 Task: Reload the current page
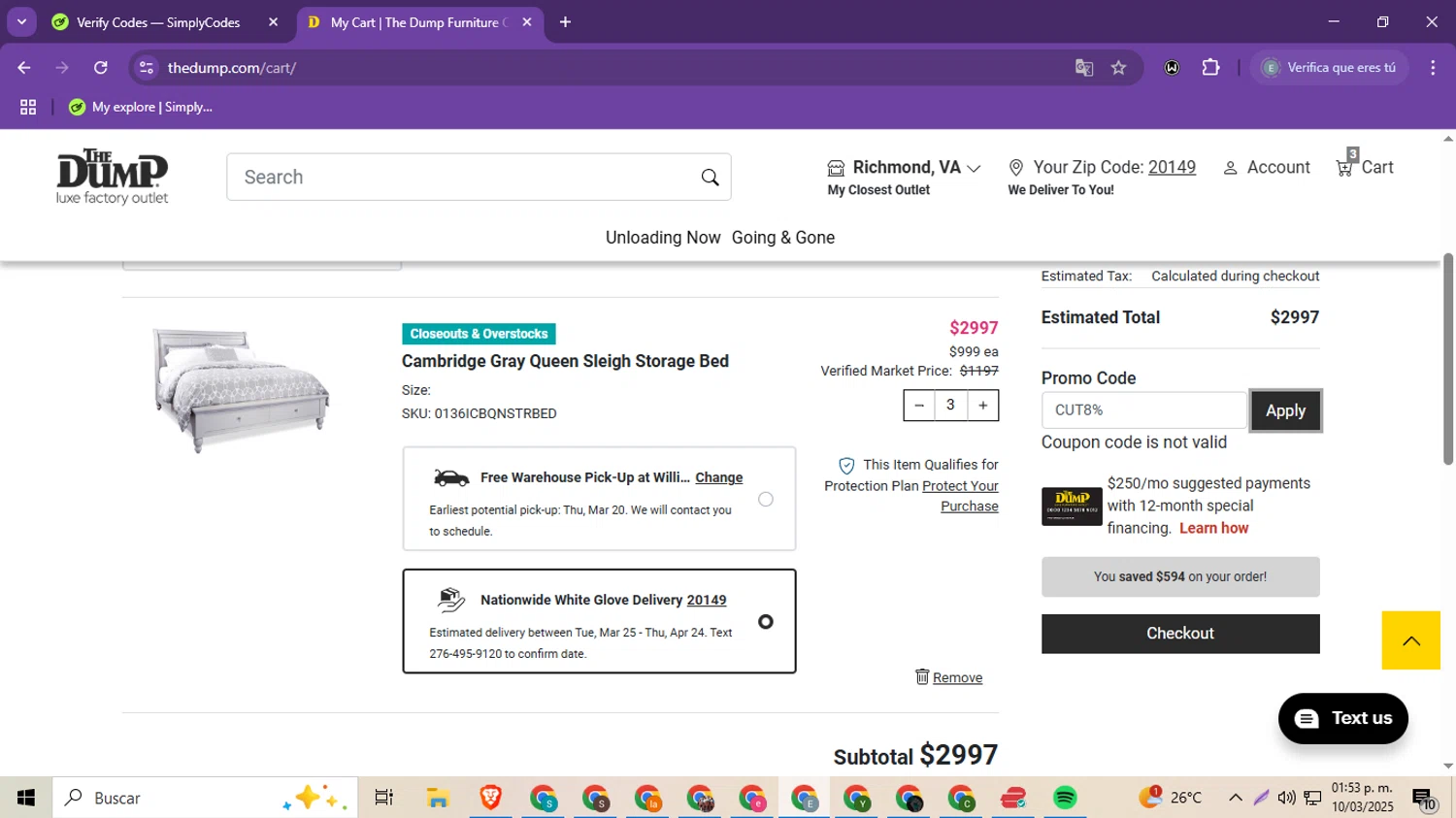tap(101, 67)
